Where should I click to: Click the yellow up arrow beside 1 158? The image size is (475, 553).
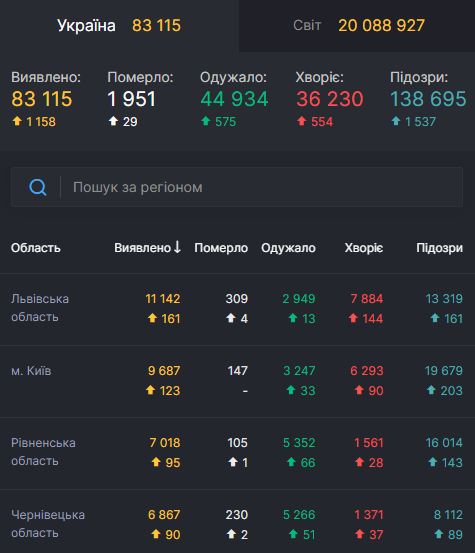pyautogui.click(x=17, y=121)
